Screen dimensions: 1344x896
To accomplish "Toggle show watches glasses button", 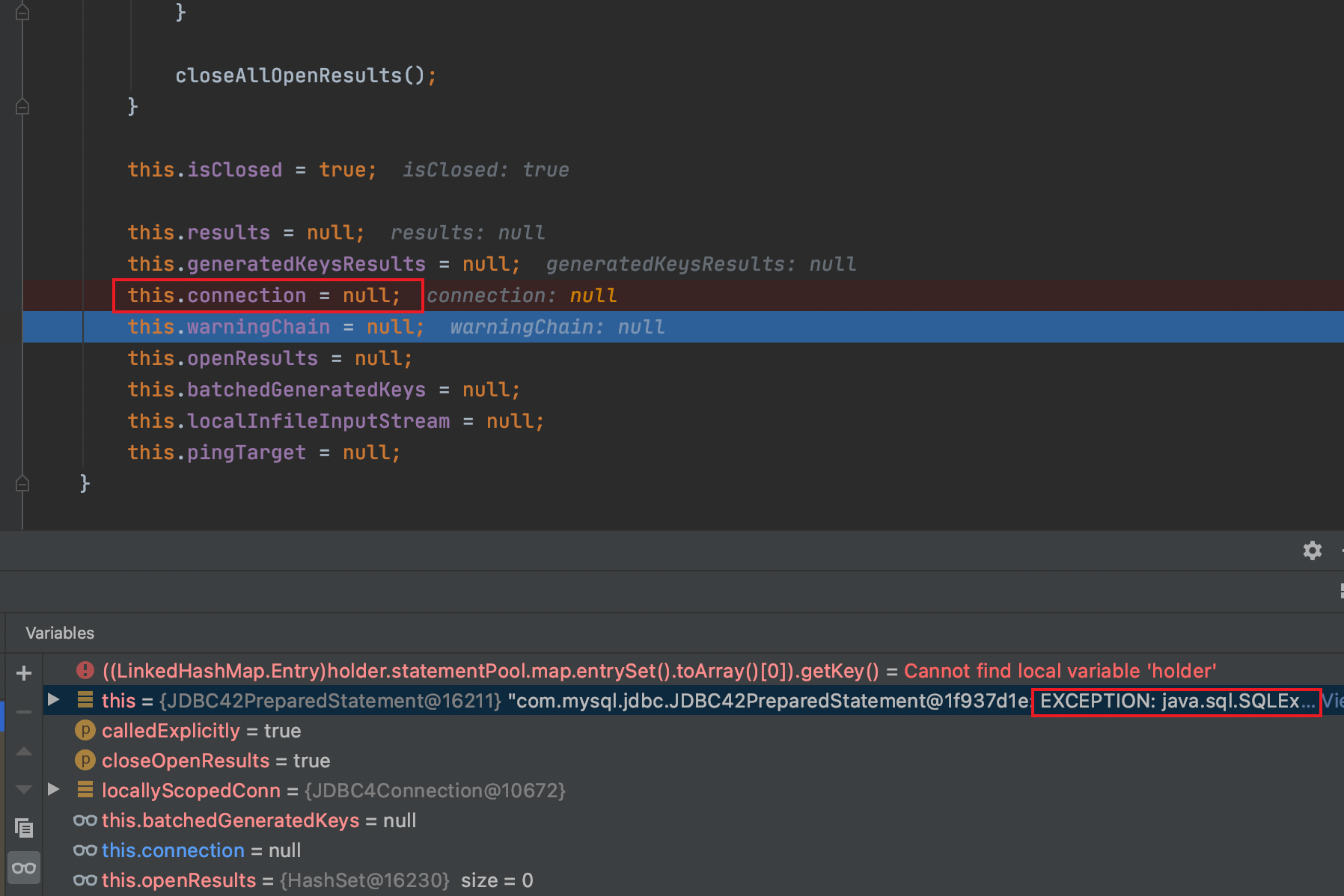I will click(24, 868).
